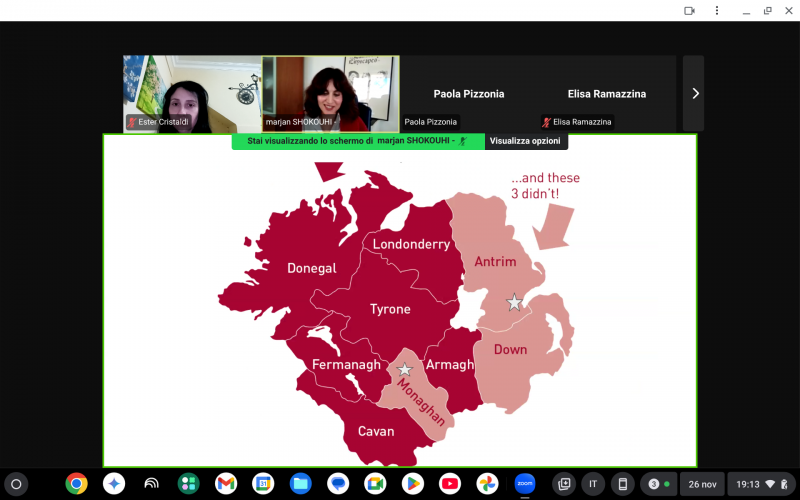Click the ChromeOS launcher button
This screenshot has height=500, width=800.
[x=16, y=484]
